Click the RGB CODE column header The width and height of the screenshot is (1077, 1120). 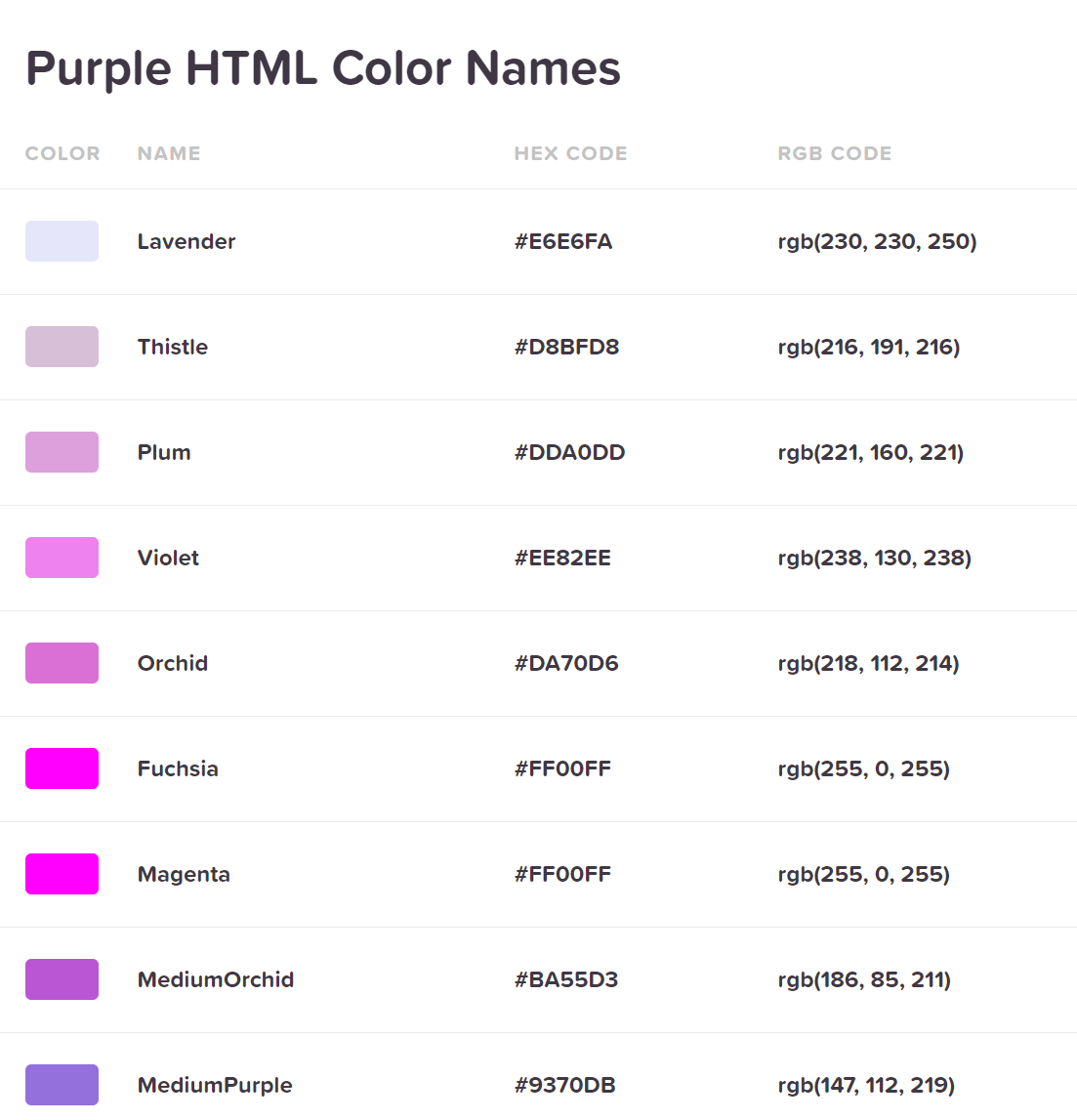pos(835,153)
